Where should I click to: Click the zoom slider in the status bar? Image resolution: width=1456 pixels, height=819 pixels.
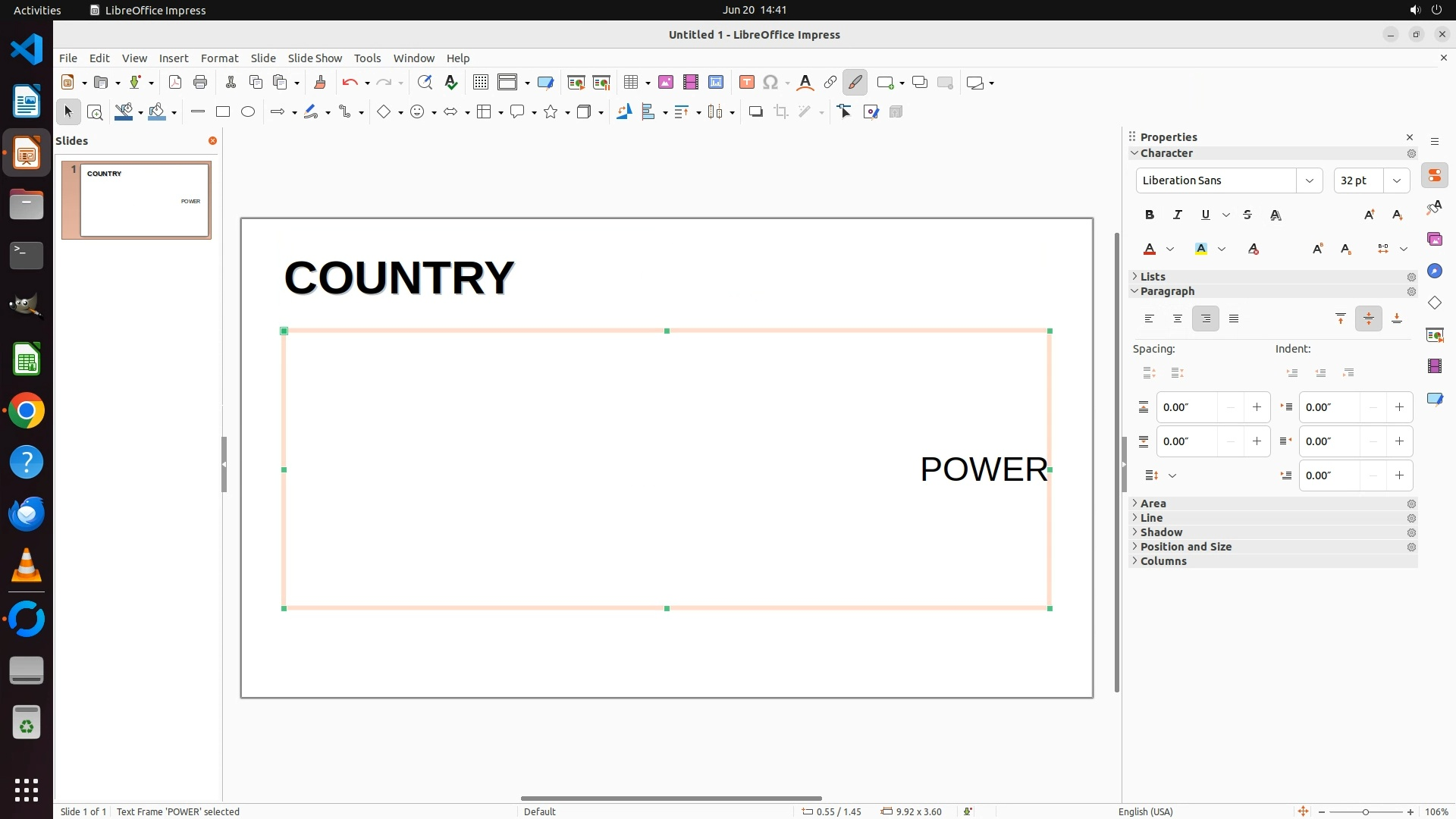tap(1365, 811)
